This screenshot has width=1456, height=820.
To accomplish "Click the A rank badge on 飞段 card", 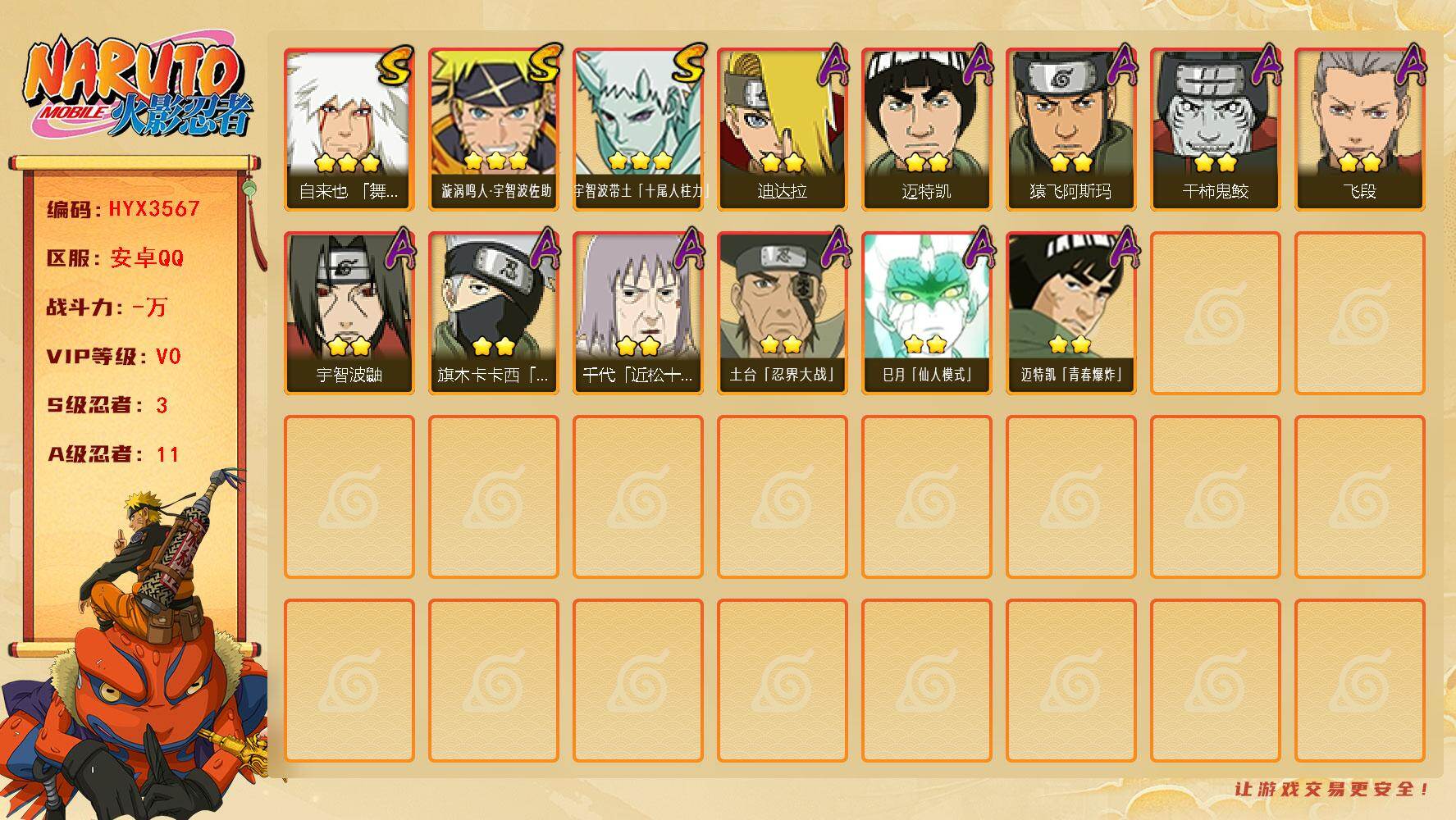I will pyautogui.click(x=1408, y=66).
